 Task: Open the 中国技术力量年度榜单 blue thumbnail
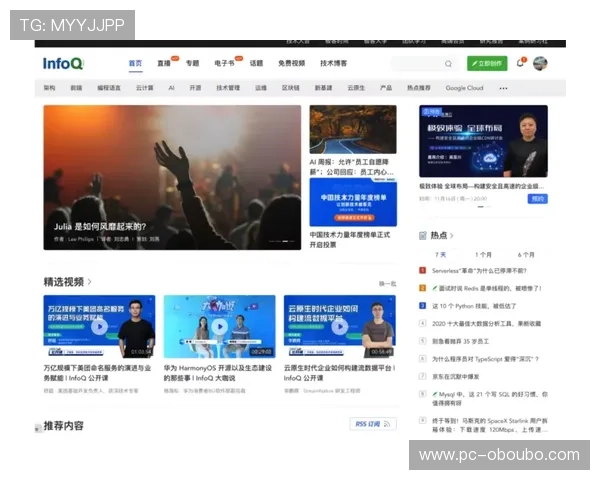pyautogui.click(x=353, y=202)
